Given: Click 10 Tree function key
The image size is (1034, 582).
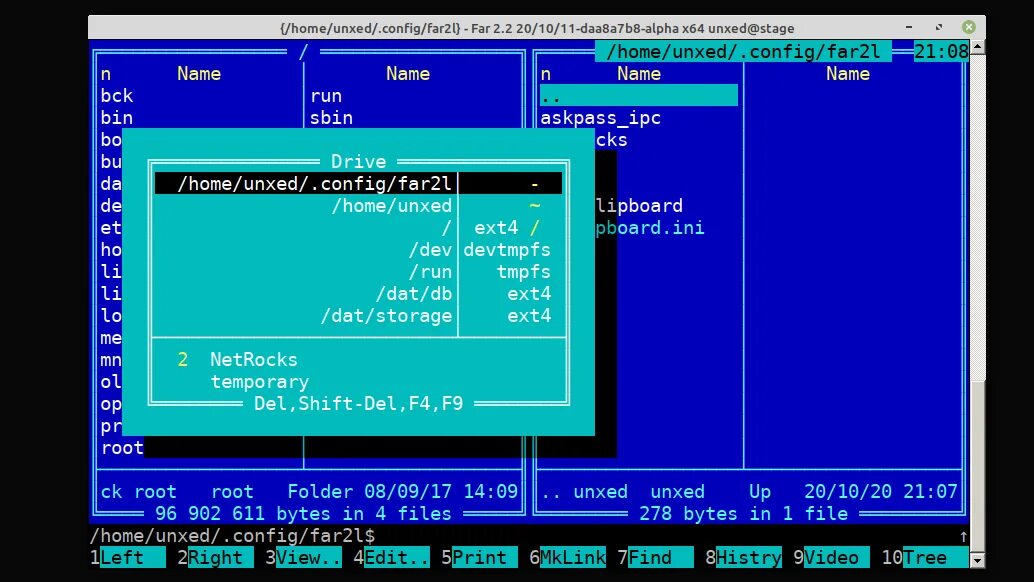Looking at the screenshot, I should (x=925, y=558).
